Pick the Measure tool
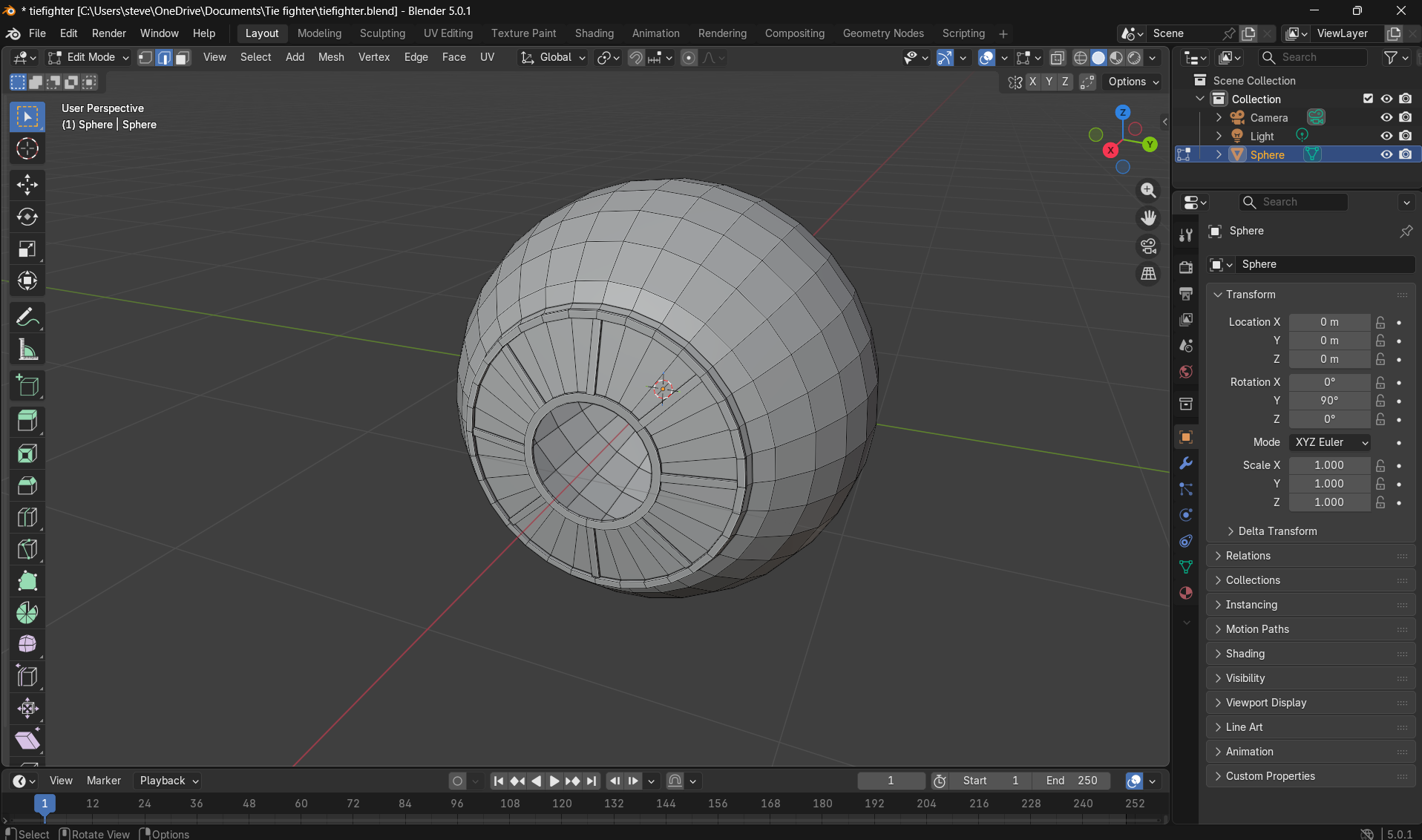The image size is (1422, 840). (x=27, y=350)
